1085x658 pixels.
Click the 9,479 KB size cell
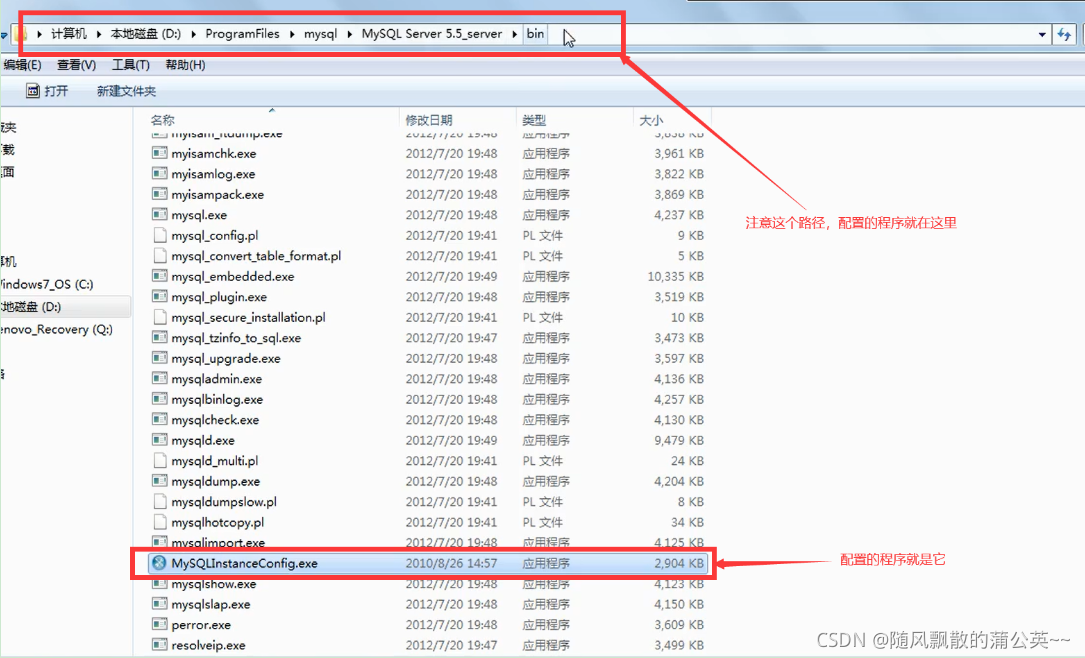(679, 440)
